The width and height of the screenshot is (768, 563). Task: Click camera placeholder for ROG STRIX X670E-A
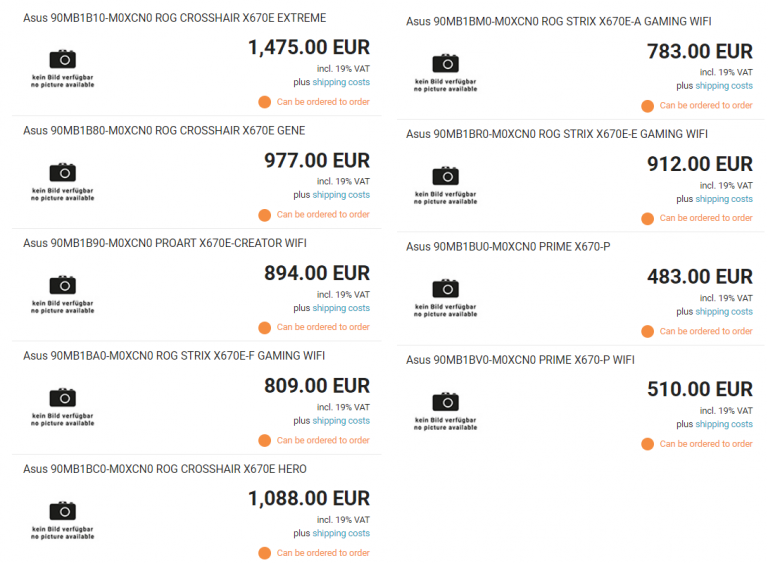click(x=446, y=64)
